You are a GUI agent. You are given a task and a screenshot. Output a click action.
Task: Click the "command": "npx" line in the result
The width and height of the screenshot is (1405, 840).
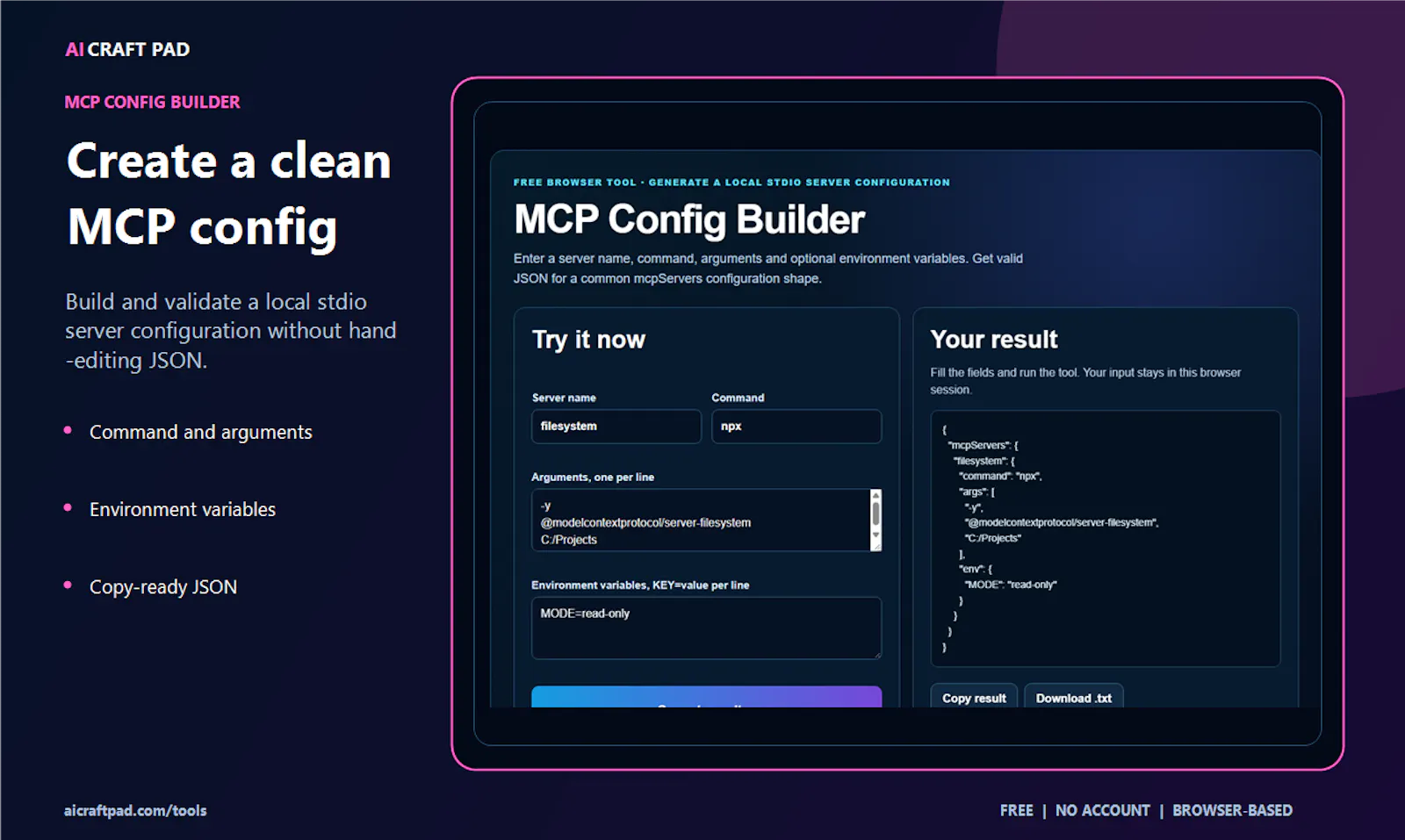point(1000,476)
